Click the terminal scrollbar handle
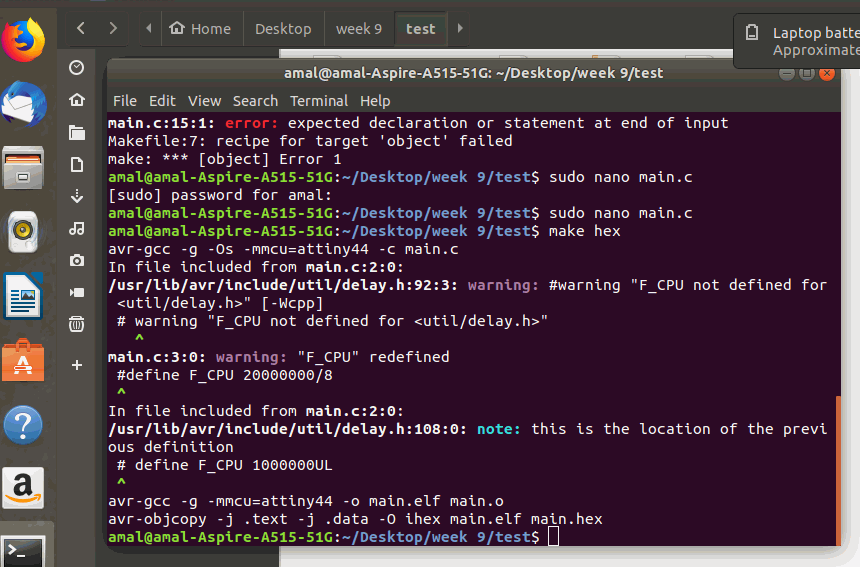 point(838,470)
